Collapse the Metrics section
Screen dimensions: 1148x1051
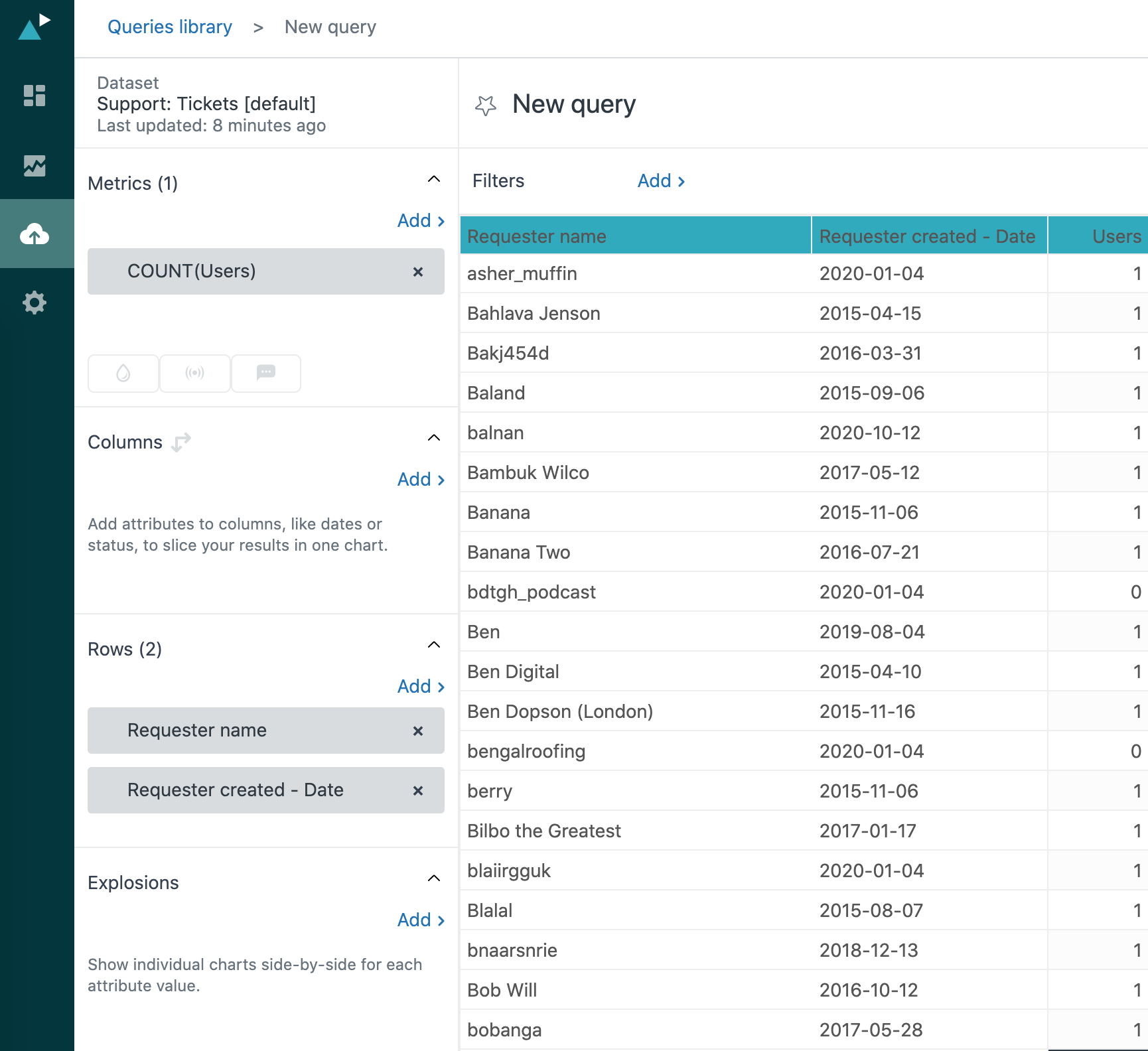tap(433, 179)
